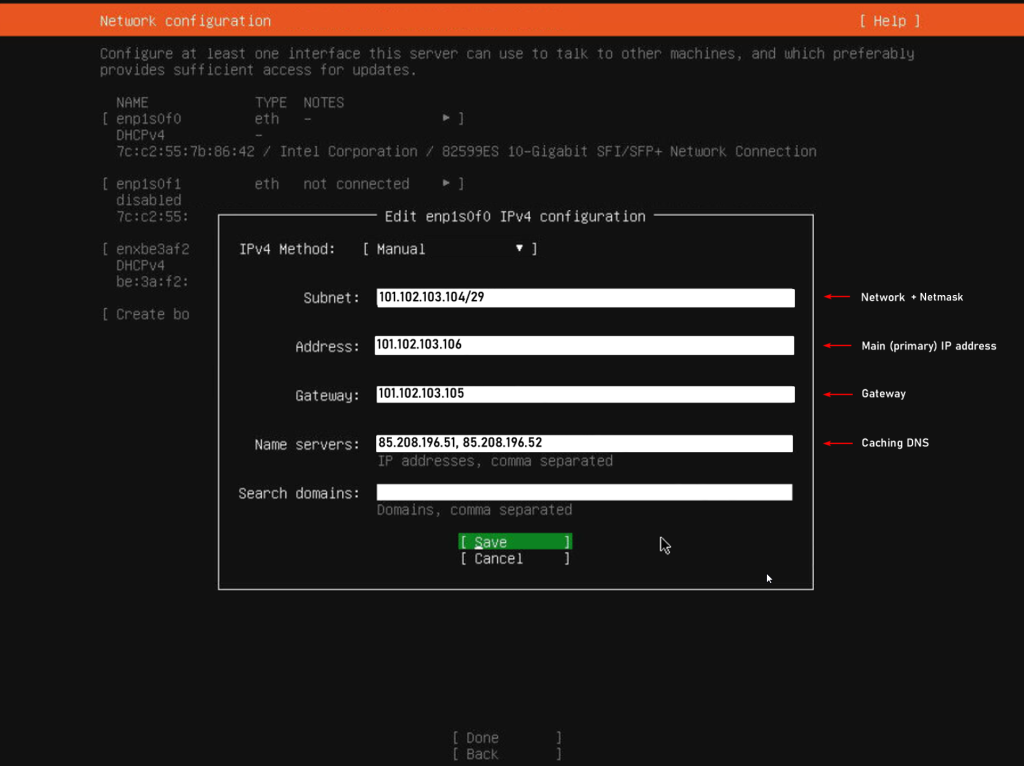The height and width of the screenshot is (766, 1024).
Task: Edit the Gateway field
Action: pyautogui.click(x=584, y=394)
